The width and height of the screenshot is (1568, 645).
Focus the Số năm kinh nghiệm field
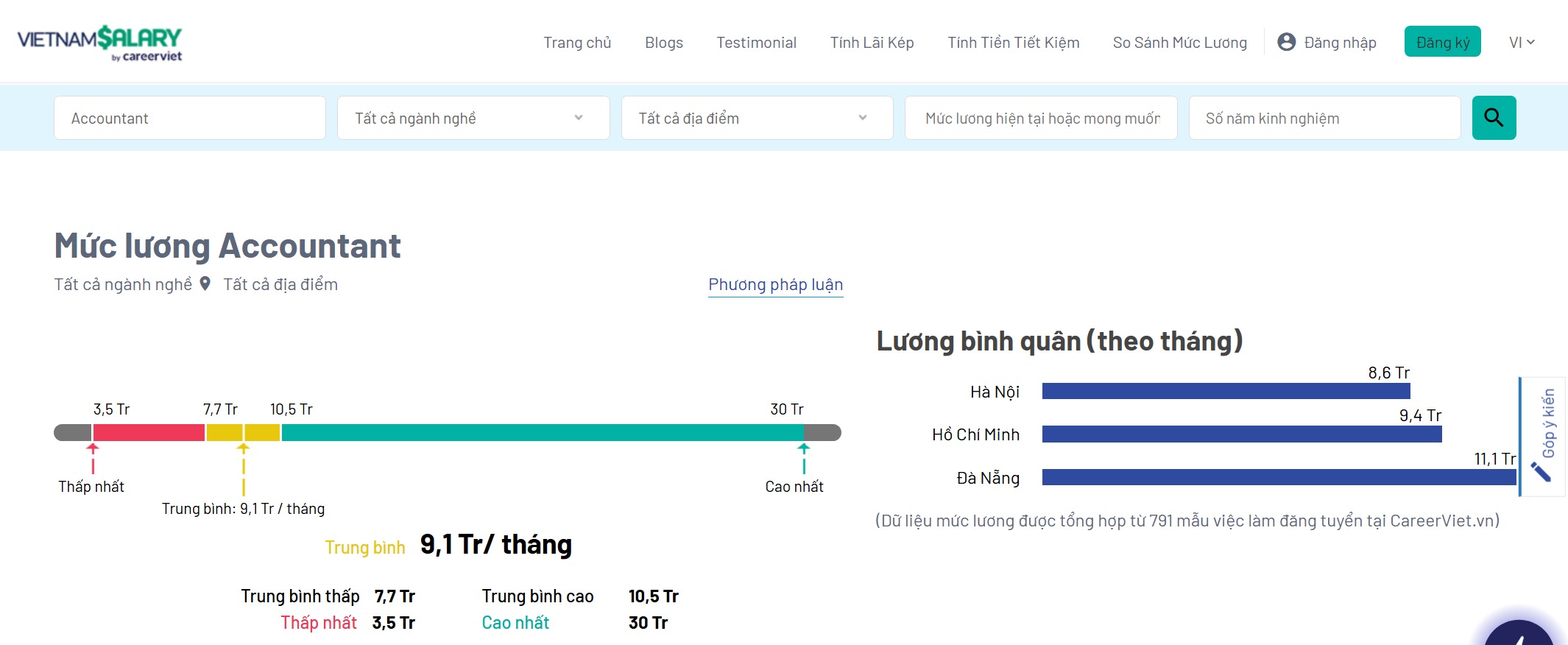[1324, 118]
